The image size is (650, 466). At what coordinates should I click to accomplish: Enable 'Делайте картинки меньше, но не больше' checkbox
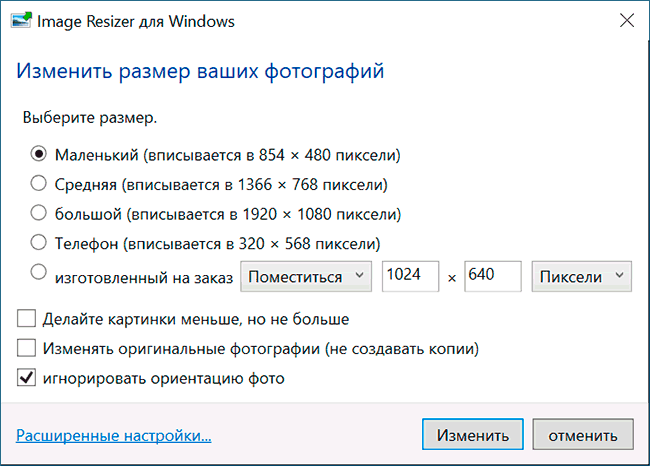(26, 320)
